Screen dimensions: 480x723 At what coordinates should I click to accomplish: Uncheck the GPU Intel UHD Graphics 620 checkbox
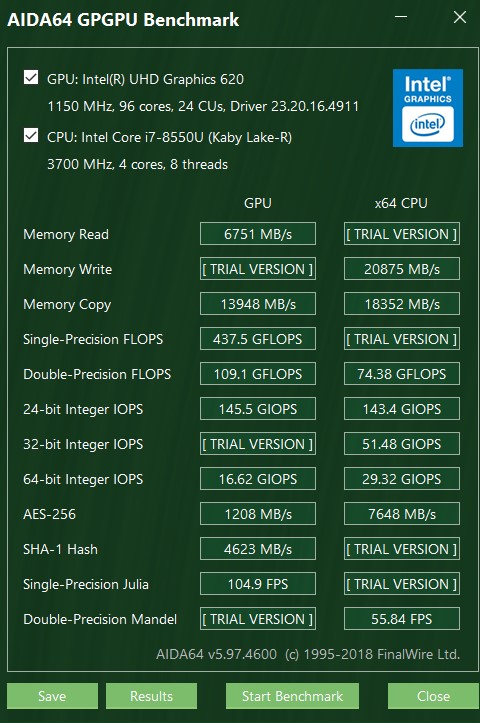click(31, 77)
